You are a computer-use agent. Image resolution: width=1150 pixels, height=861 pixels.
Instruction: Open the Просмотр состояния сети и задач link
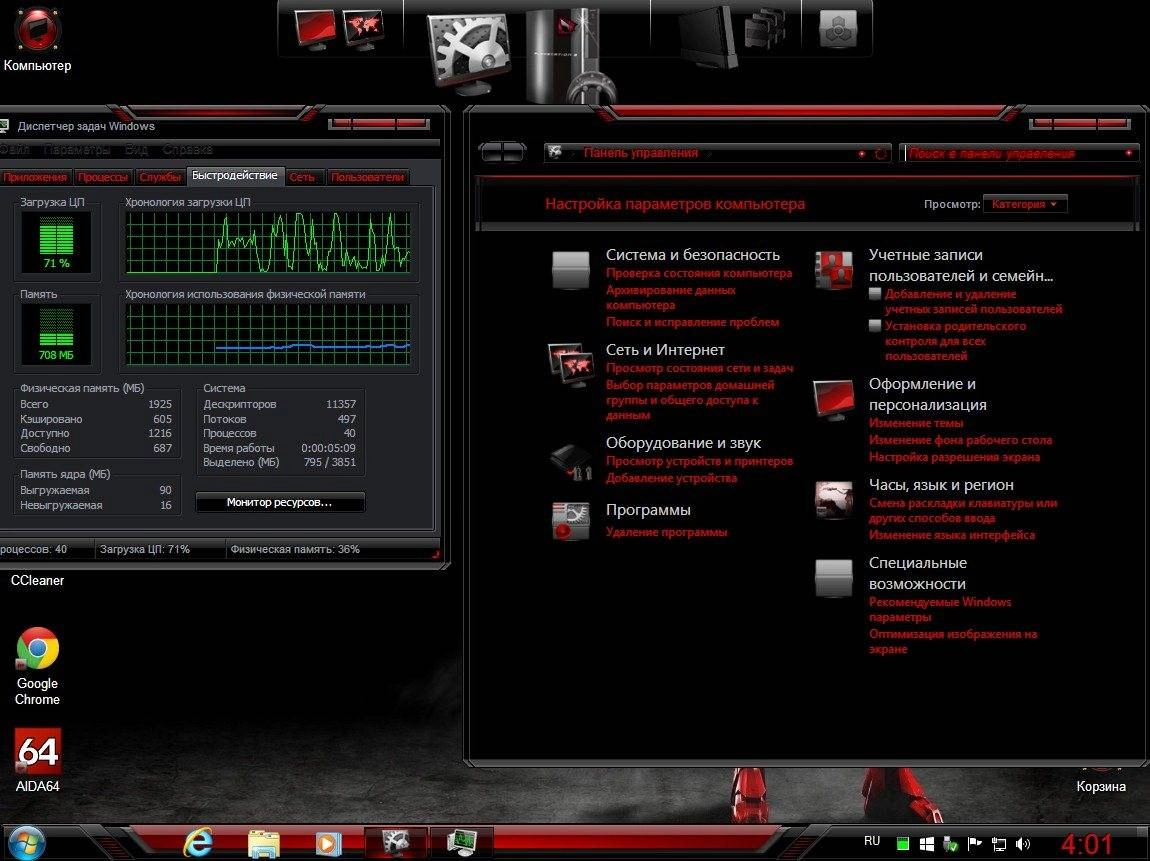[x=700, y=368]
